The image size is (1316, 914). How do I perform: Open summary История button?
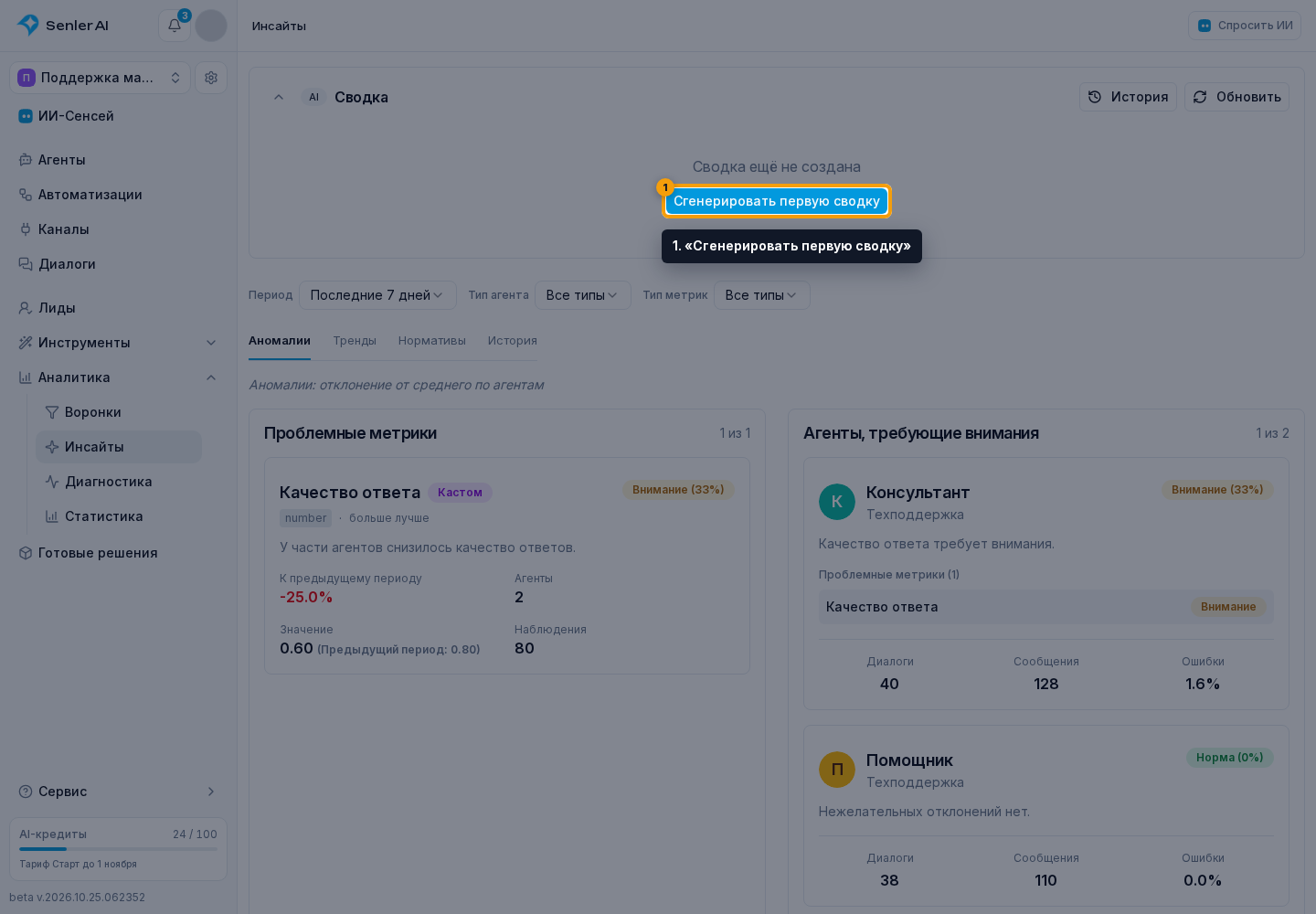[x=1128, y=97]
